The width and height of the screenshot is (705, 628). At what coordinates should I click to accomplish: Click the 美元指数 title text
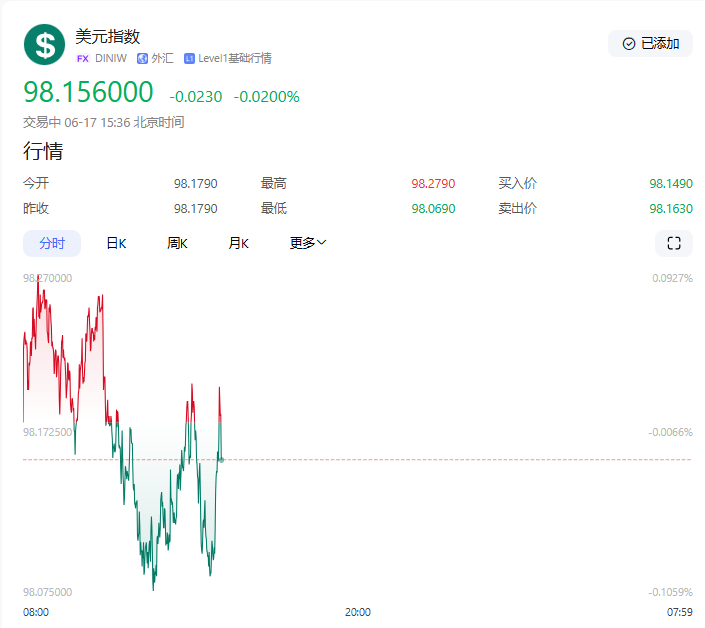pos(108,36)
